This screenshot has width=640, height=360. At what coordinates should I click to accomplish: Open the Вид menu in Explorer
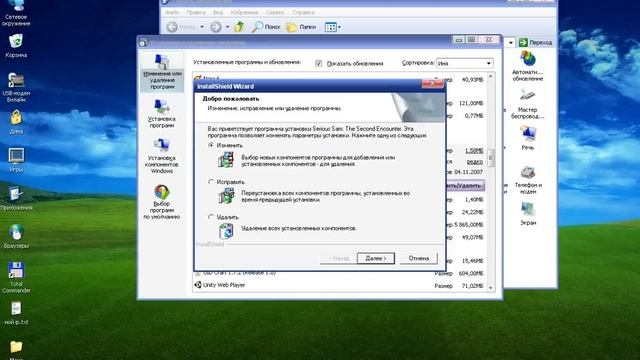tap(218, 12)
